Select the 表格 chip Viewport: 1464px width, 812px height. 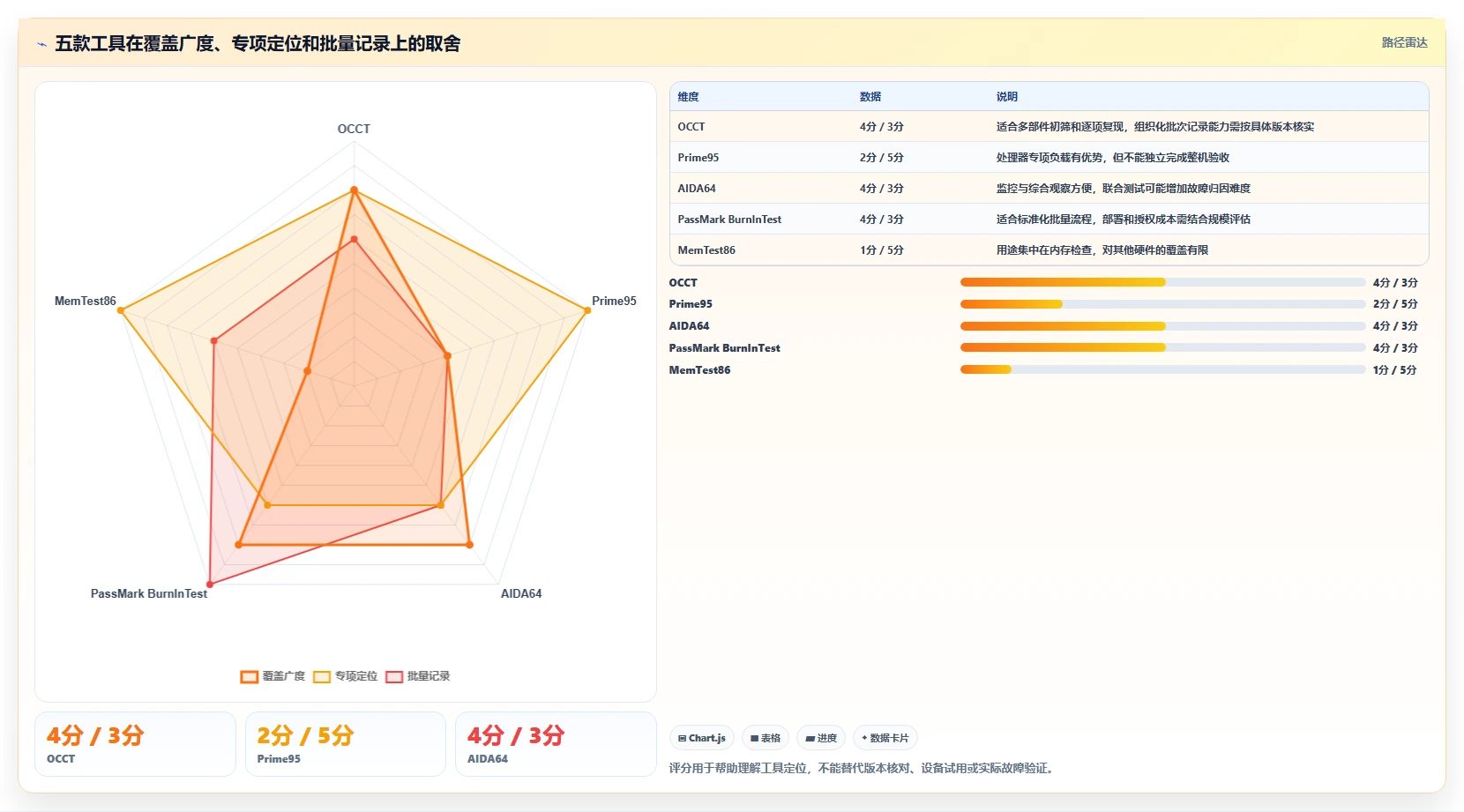766,738
